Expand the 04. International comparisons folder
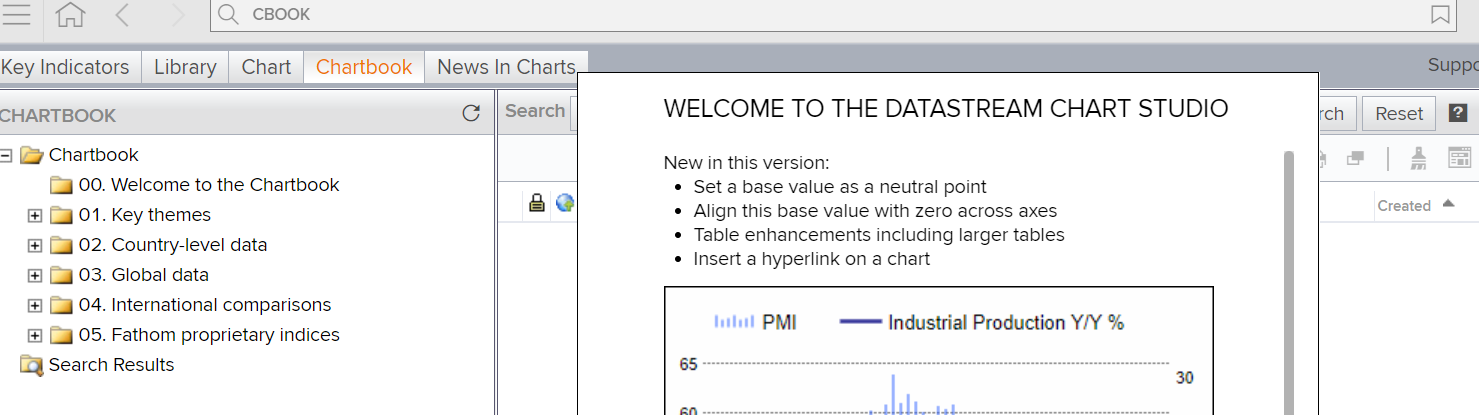The width and height of the screenshot is (1479, 415). [x=35, y=305]
